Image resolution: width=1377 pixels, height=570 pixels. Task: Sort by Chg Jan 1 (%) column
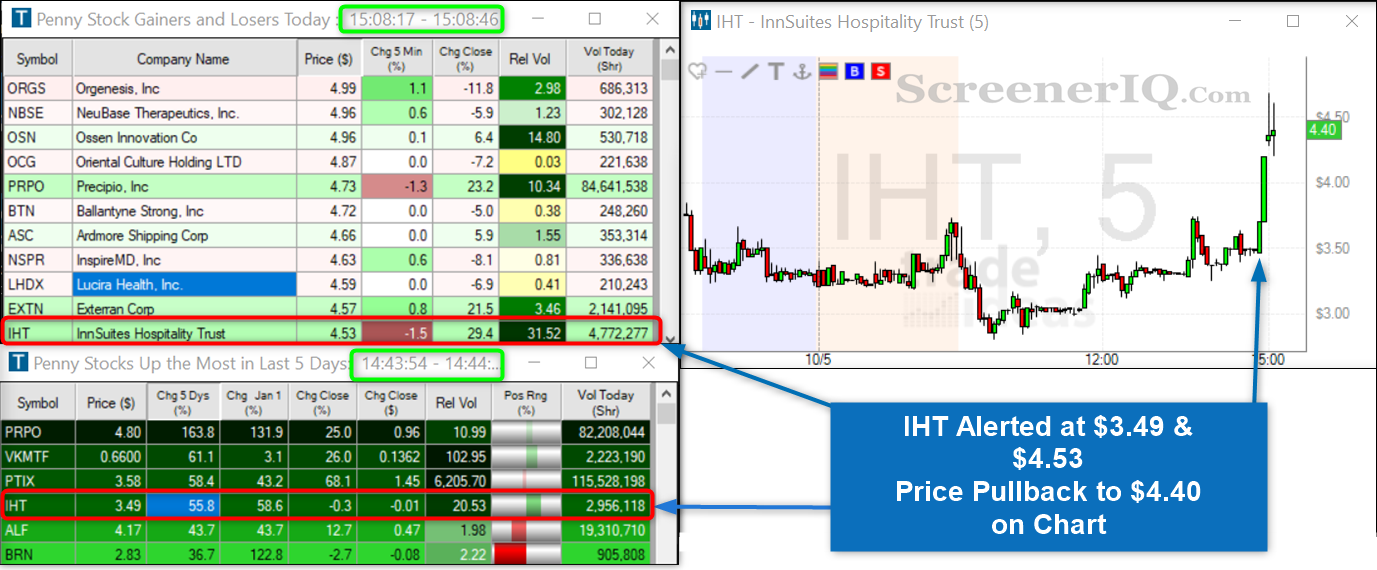point(253,403)
